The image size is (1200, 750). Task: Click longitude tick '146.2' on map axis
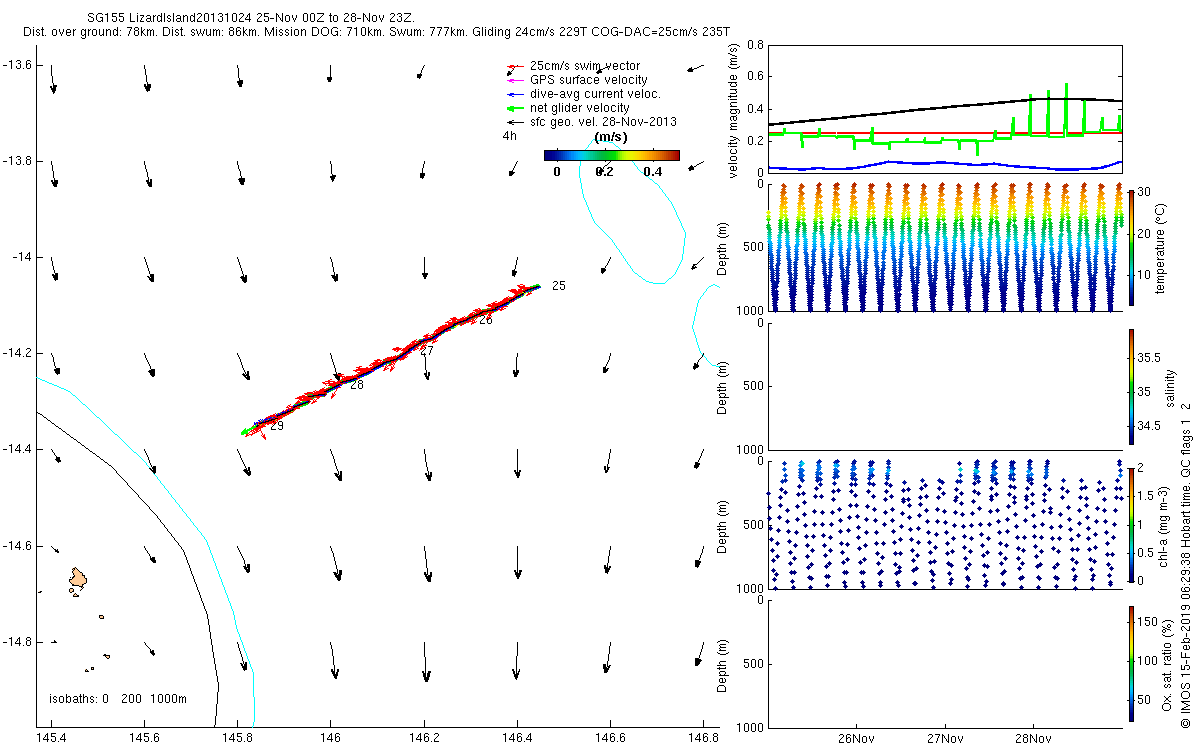(424, 739)
